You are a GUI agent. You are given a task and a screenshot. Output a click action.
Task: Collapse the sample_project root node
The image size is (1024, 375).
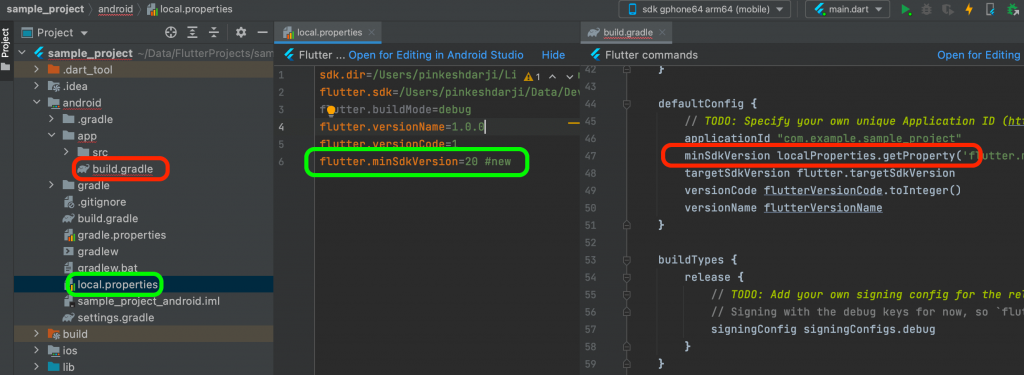coord(22,53)
